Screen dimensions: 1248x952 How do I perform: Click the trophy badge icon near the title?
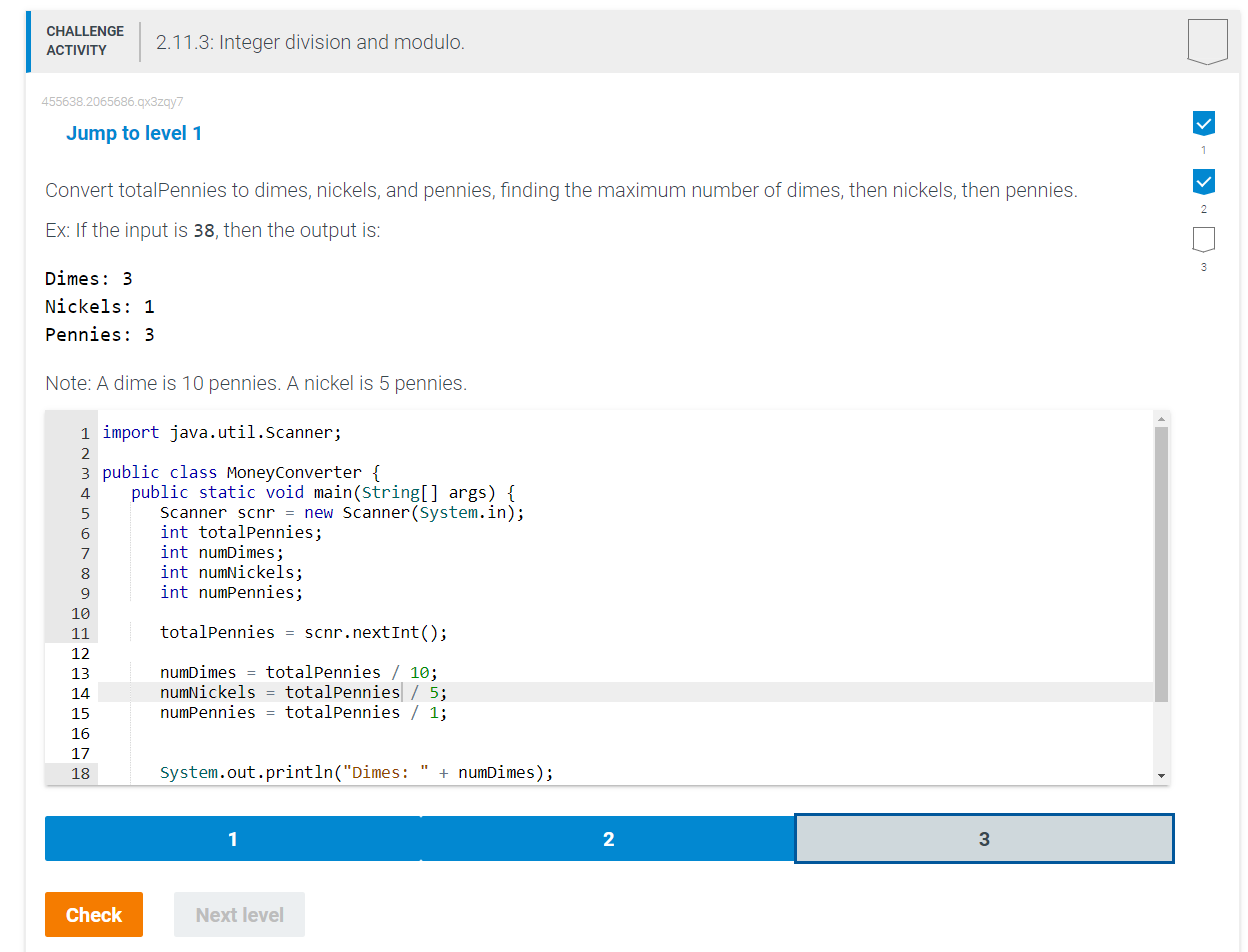pyautogui.click(x=1206, y=40)
